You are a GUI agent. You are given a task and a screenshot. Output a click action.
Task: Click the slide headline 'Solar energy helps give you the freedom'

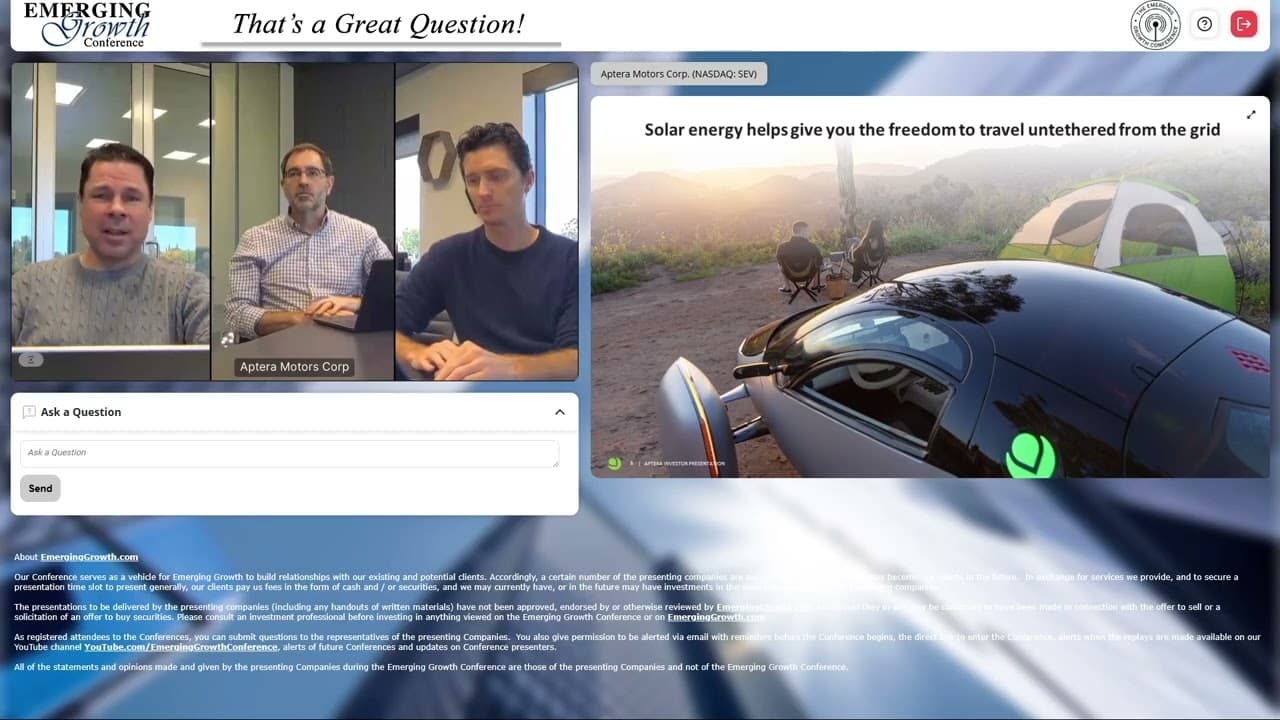click(932, 129)
